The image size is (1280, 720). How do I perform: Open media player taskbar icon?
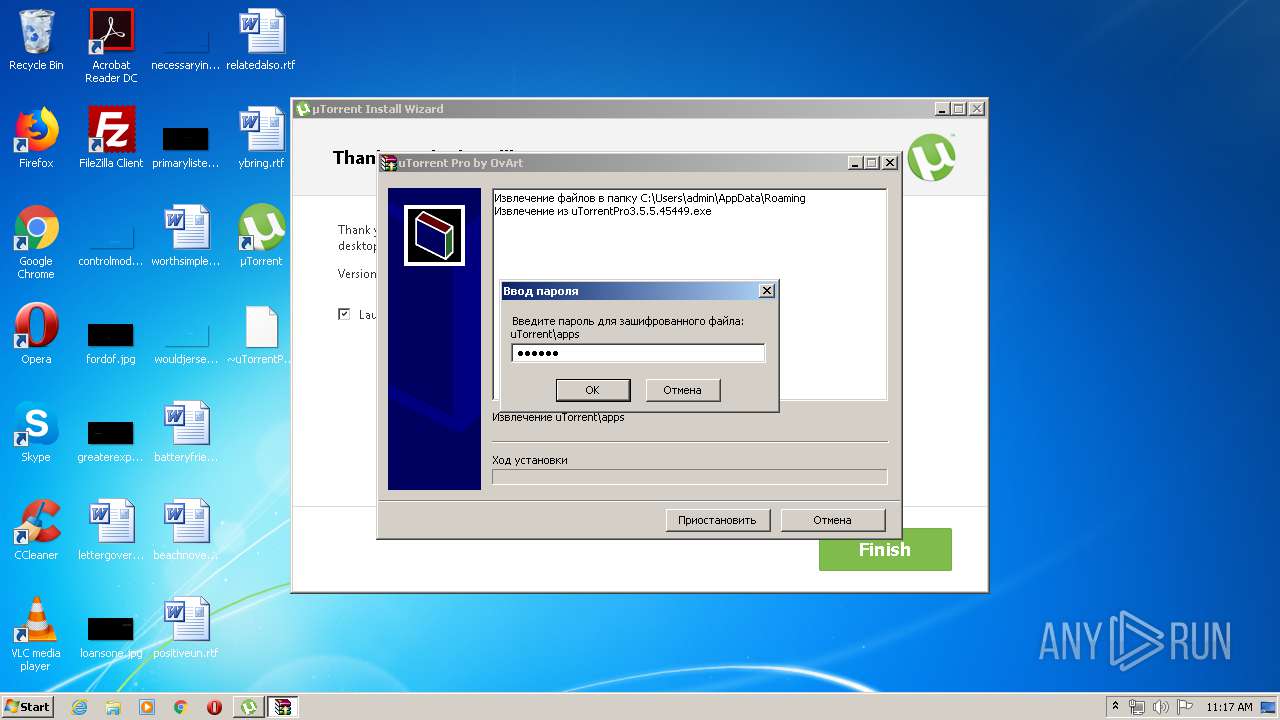point(147,707)
